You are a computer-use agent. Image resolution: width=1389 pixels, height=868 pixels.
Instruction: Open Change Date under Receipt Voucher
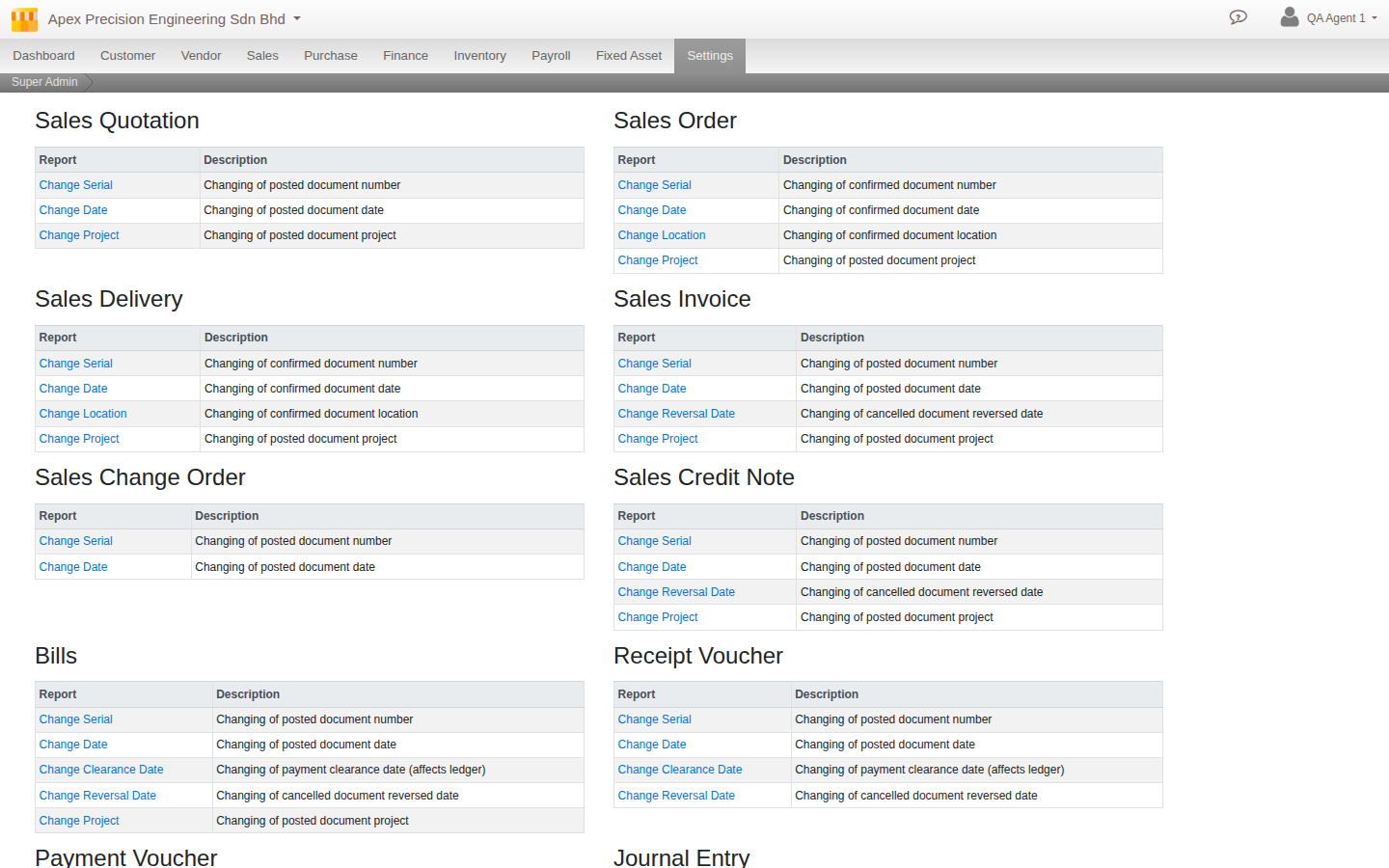pyautogui.click(x=652, y=745)
